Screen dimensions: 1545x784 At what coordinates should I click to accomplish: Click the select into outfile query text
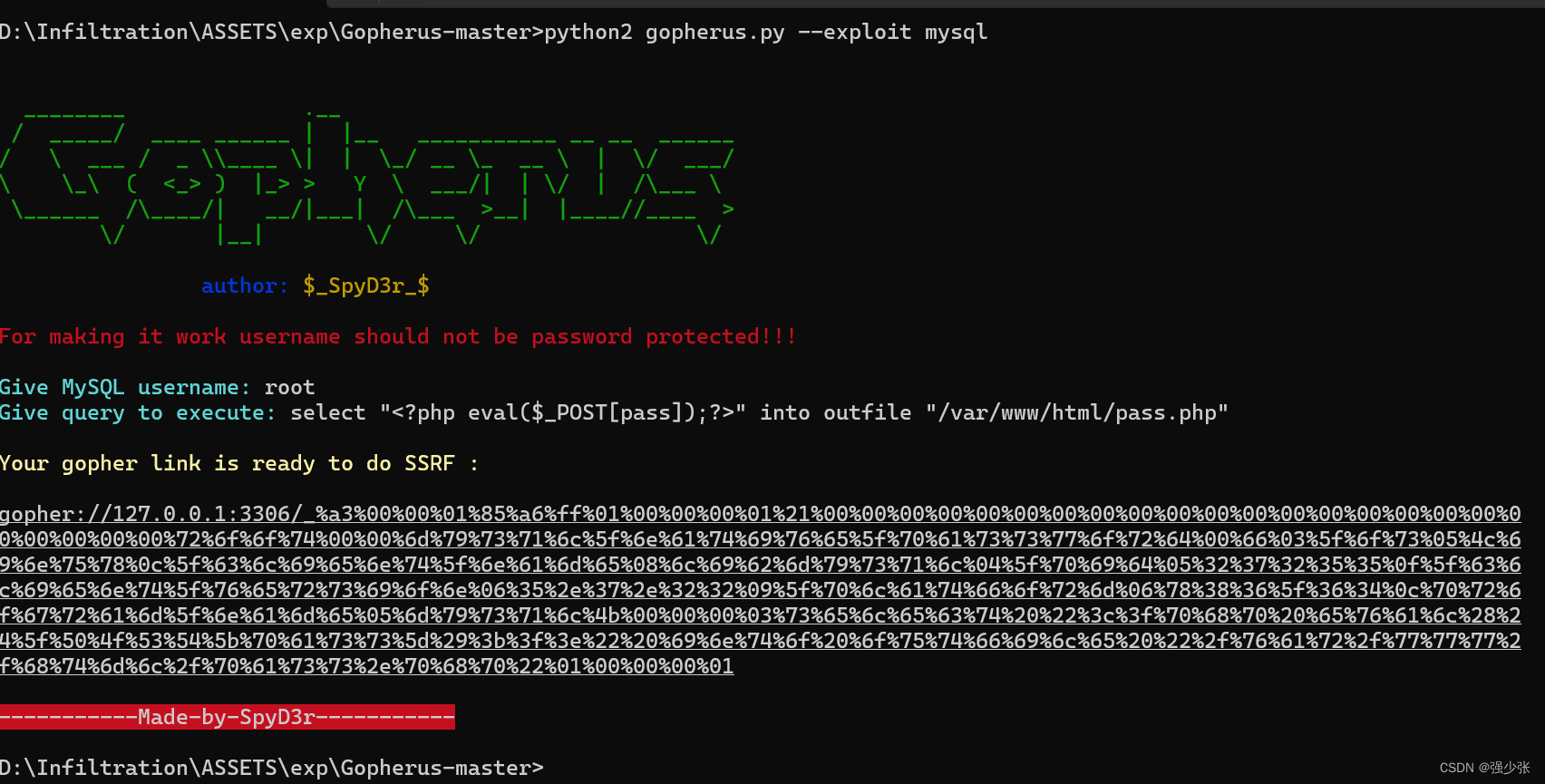click(x=760, y=413)
